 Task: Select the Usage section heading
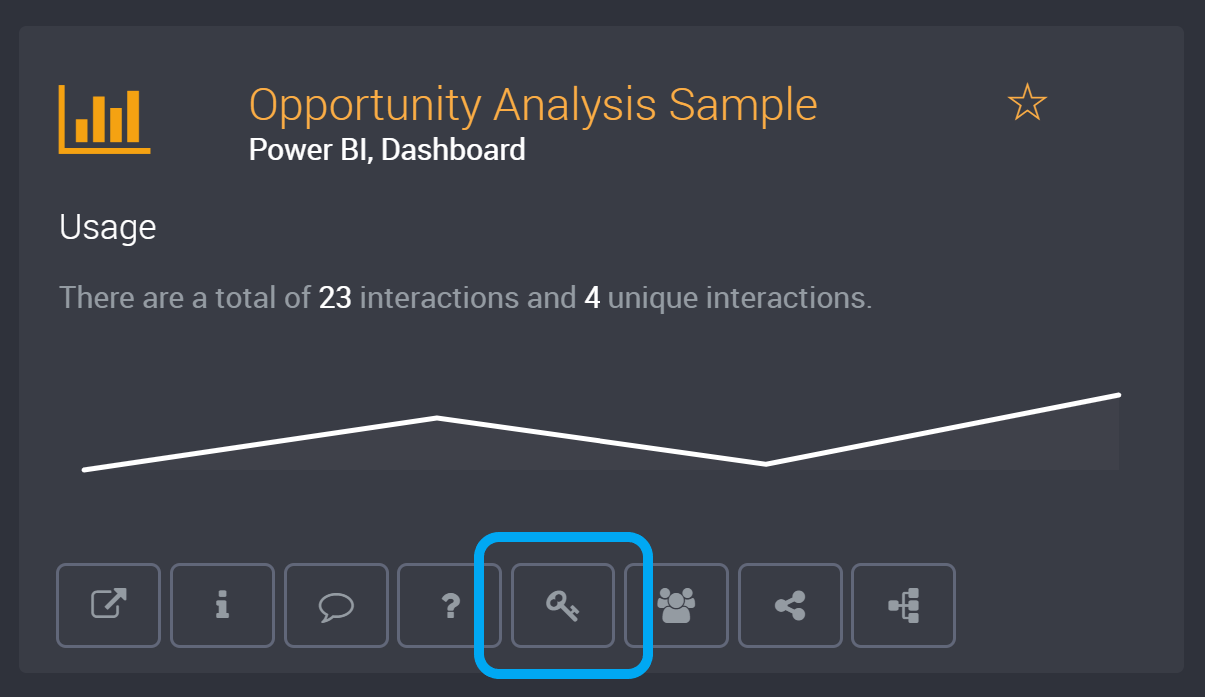[108, 228]
